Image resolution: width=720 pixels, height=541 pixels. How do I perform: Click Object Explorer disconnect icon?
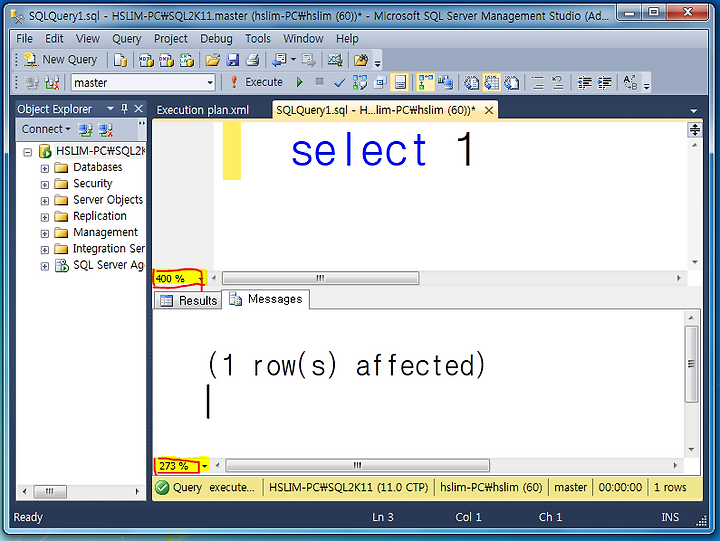point(106,130)
